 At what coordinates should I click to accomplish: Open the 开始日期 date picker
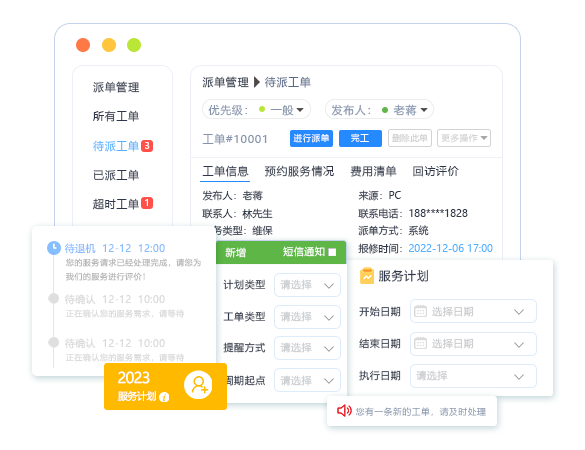473,311
